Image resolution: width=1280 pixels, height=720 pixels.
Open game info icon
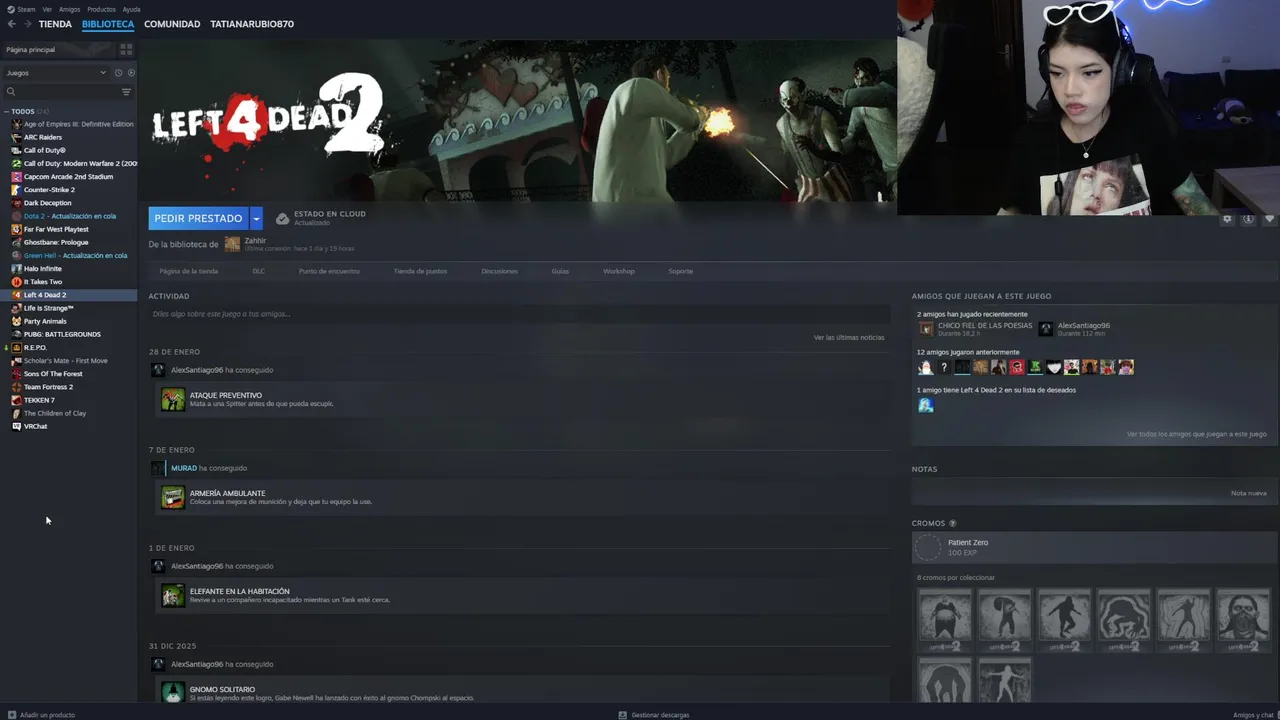pos(1248,219)
